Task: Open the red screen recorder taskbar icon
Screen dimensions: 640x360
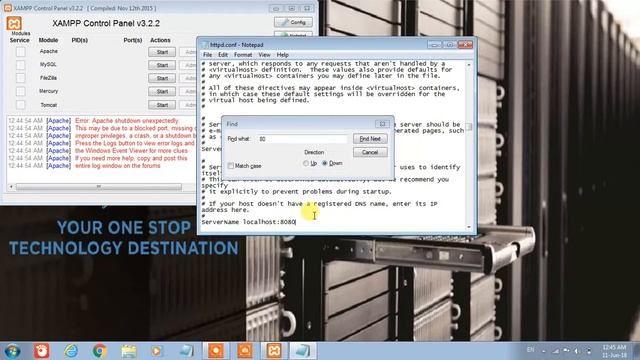Action: coord(41,351)
